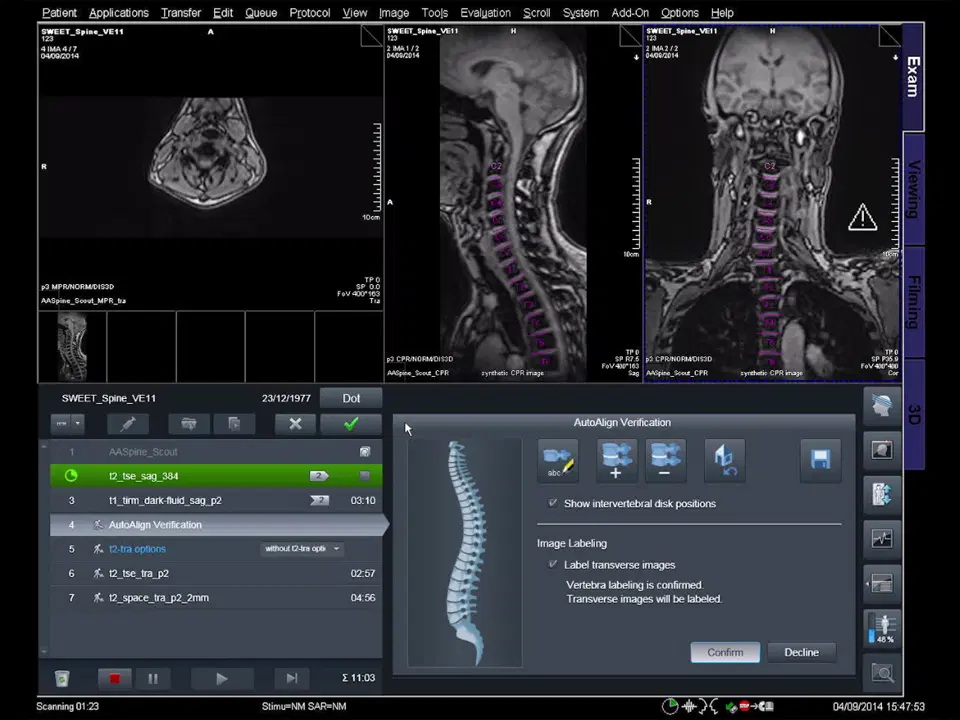The width and height of the screenshot is (960, 720).
Task: Open the Protocol menu
Action: (x=309, y=13)
